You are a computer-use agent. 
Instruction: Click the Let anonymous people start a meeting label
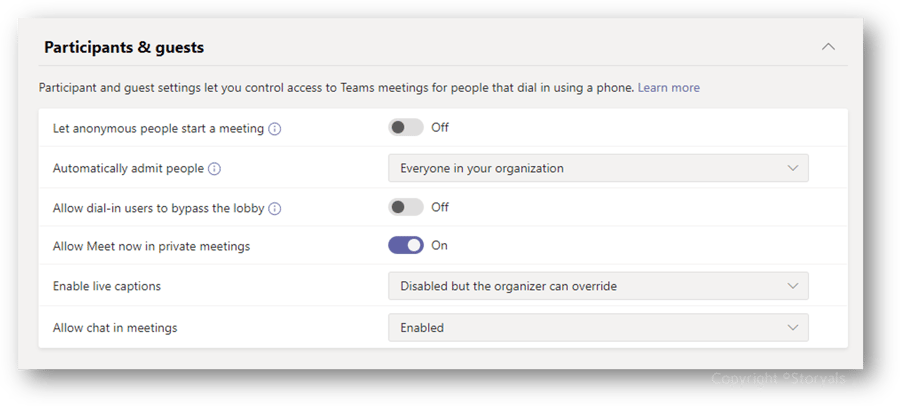coord(158,129)
